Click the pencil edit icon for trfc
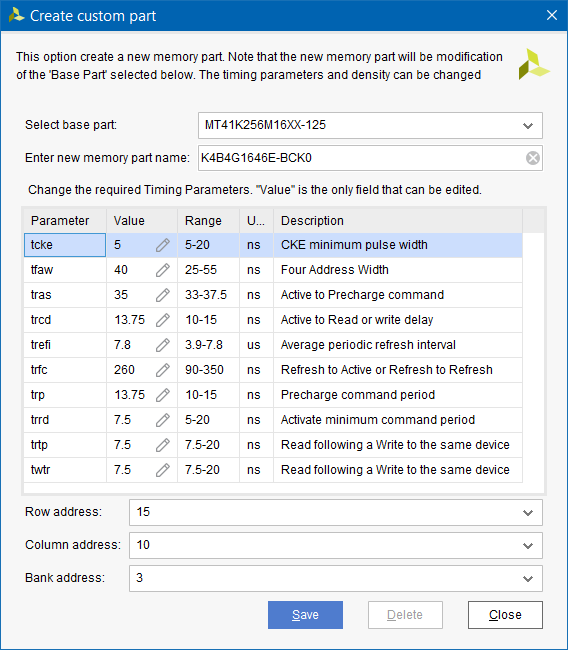Image resolution: width=568 pixels, height=650 pixels. (x=163, y=370)
